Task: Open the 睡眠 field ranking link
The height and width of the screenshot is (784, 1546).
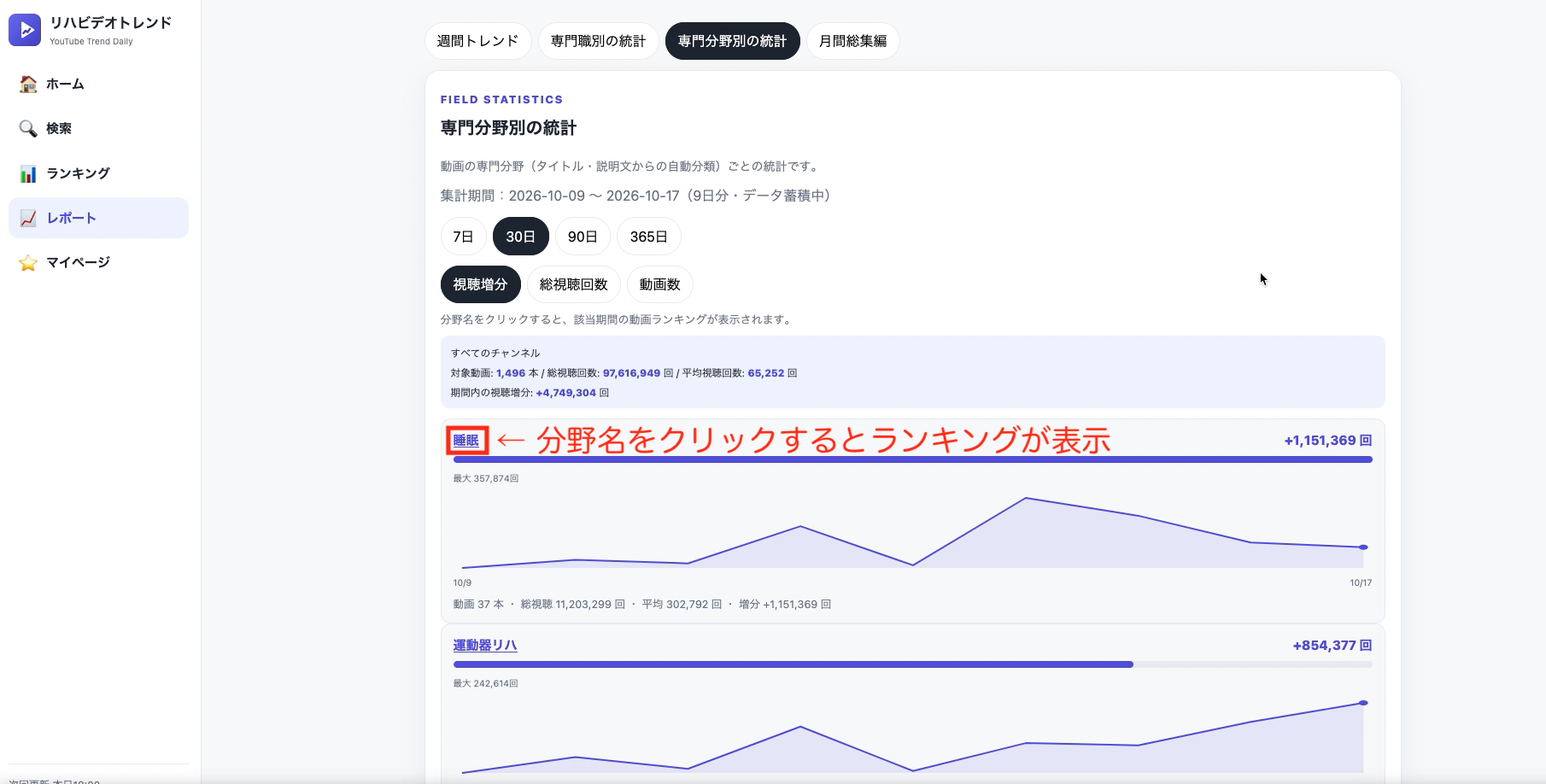Action: [466, 441]
